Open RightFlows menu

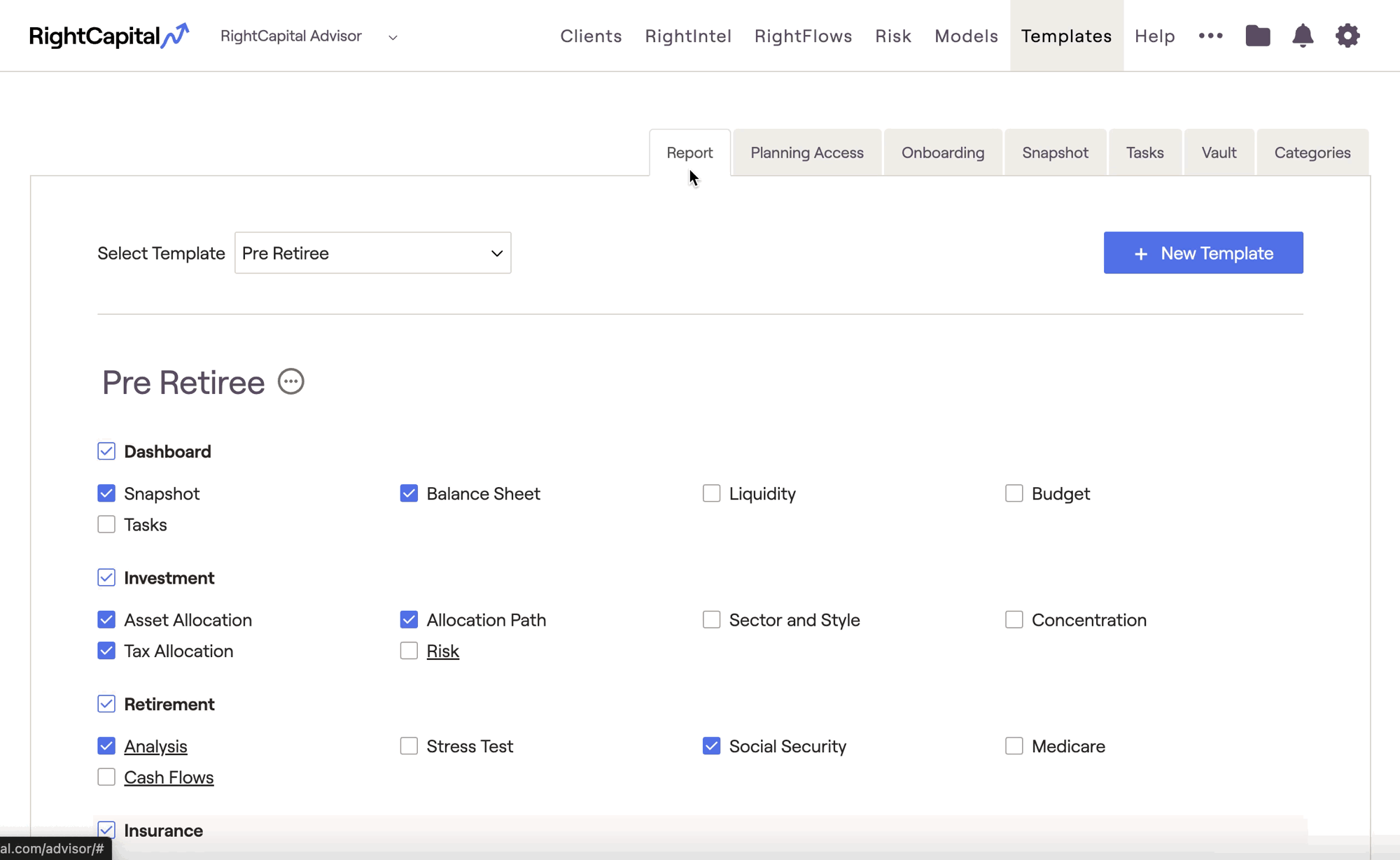(803, 36)
